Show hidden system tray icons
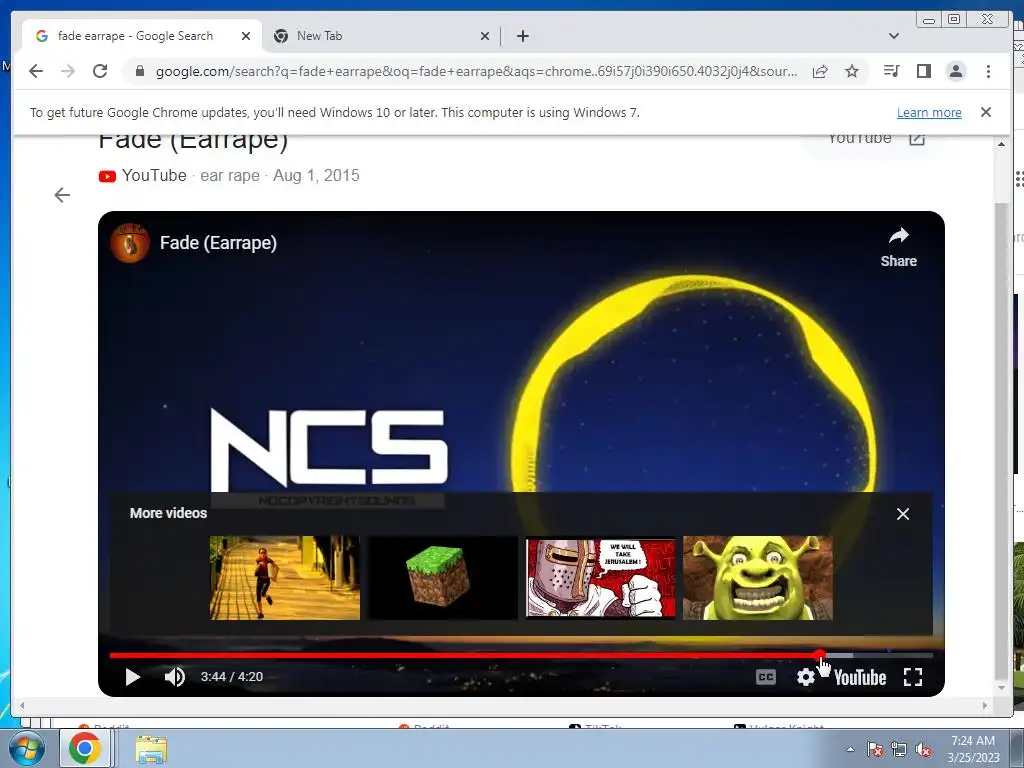 (850, 749)
